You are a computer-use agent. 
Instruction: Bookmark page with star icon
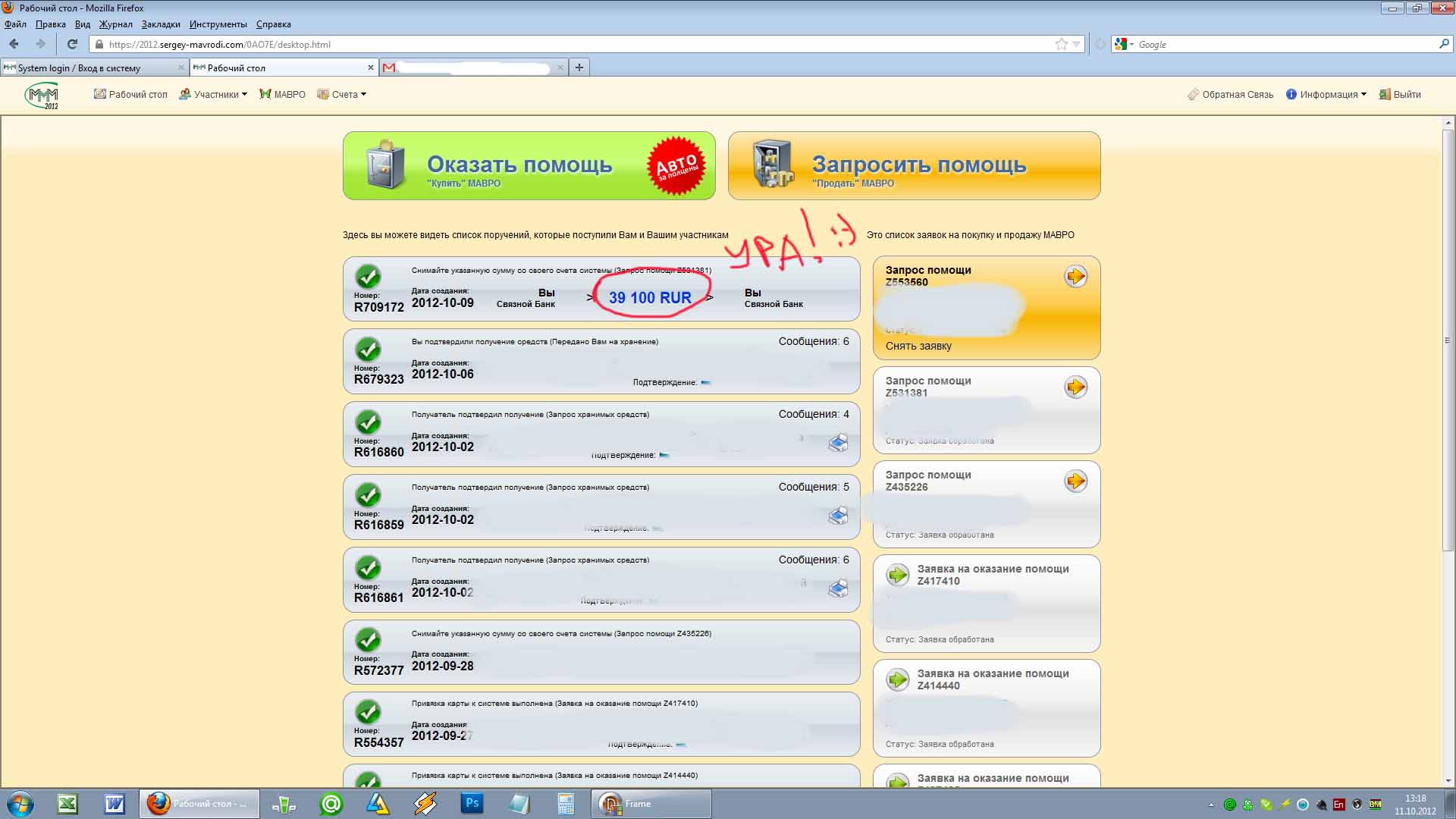coord(1061,44)
